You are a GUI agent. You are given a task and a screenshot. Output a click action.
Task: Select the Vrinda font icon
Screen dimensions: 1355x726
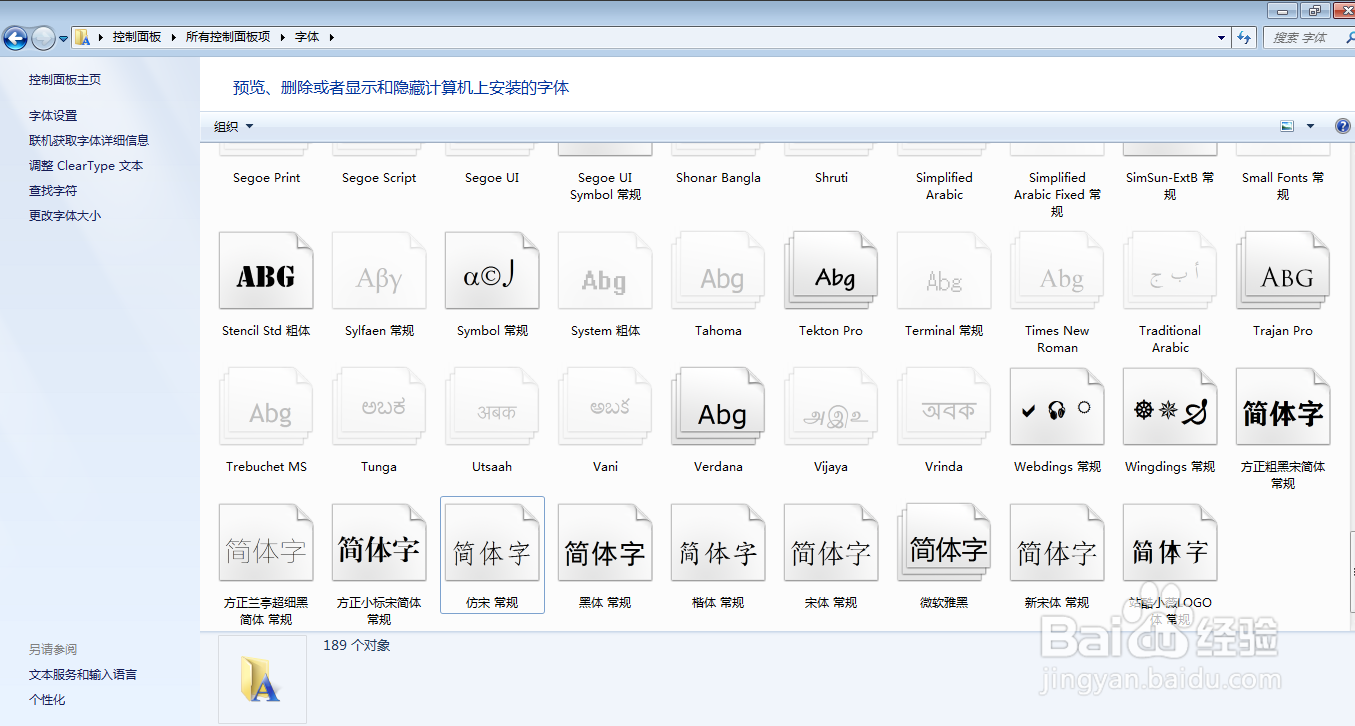point(944,407)
